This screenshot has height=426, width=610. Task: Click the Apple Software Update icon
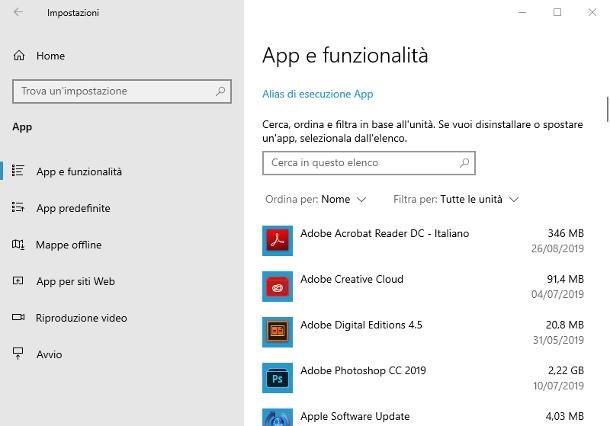pyautogui.click(x=277, y=417)
